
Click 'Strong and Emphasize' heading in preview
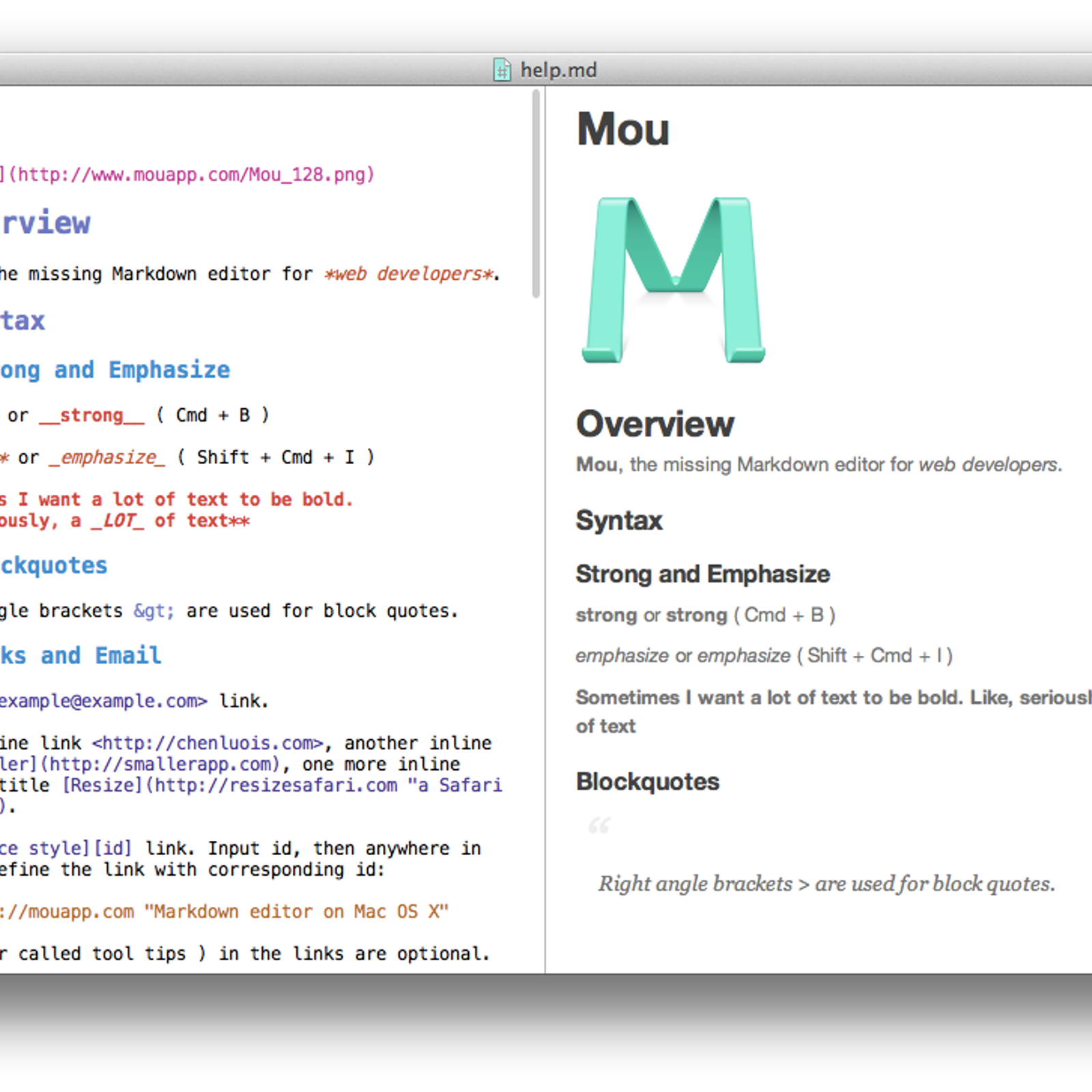(x=703, y=574)
